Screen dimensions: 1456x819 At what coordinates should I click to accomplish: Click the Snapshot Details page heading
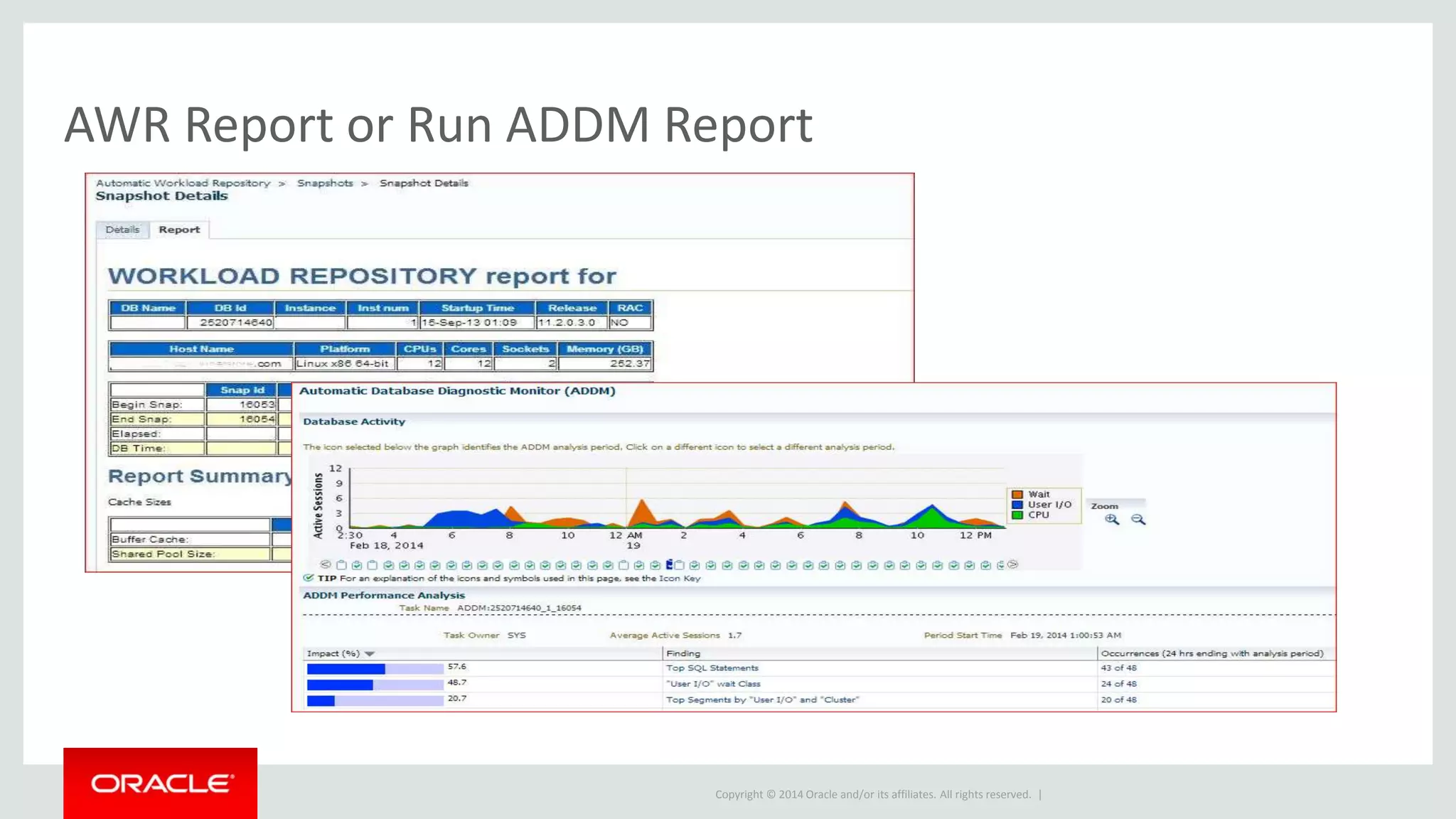[x=161, y=196]
